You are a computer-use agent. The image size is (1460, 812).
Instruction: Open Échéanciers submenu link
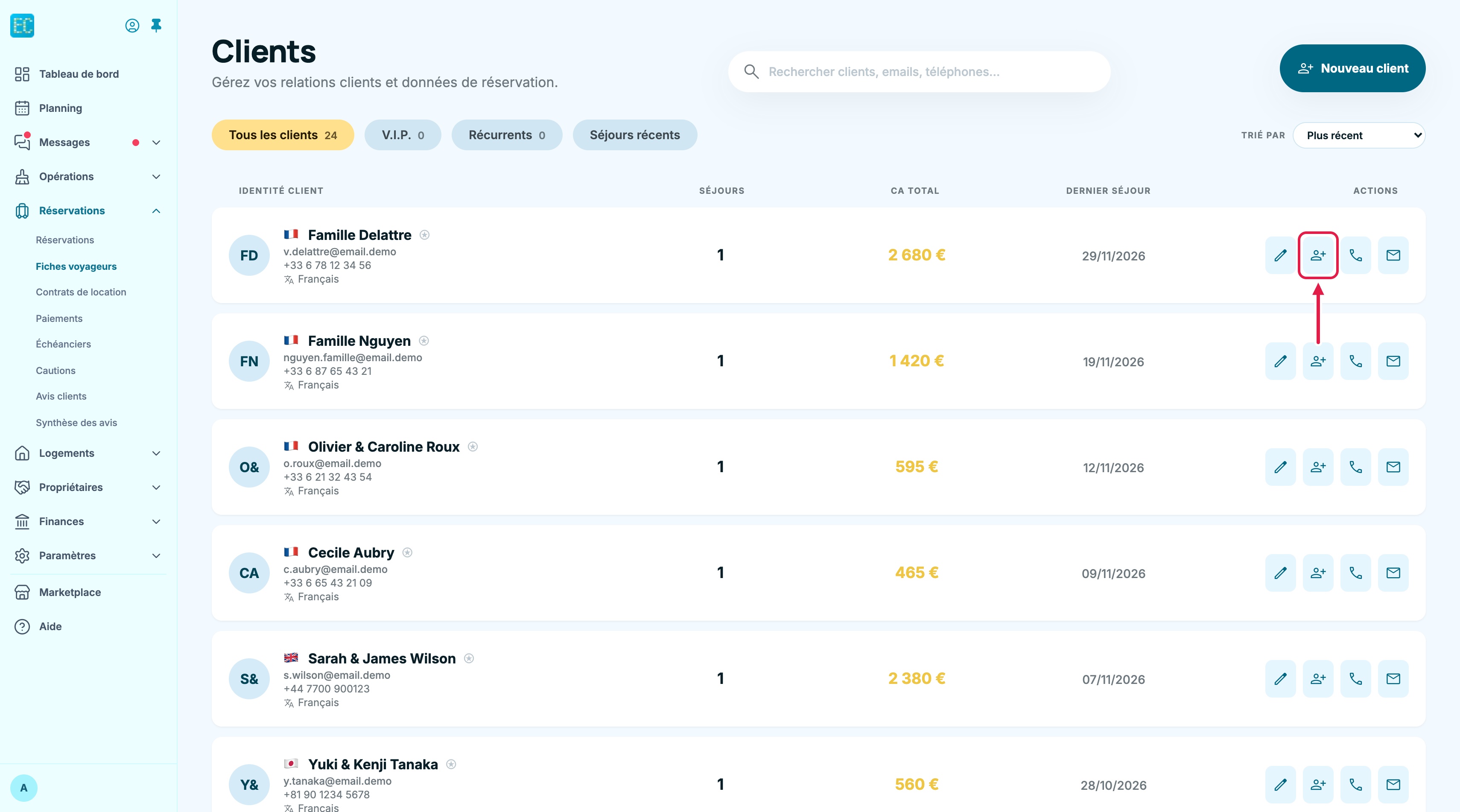pos(64,344)
